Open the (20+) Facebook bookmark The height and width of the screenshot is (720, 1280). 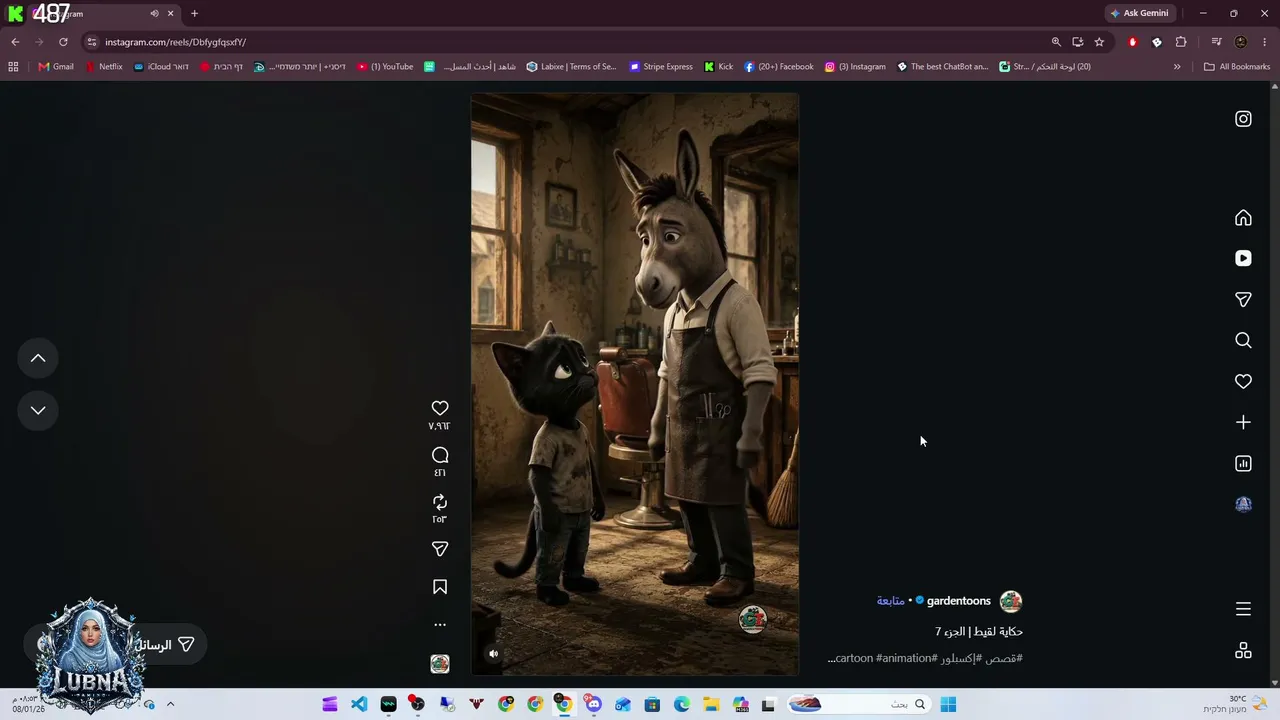pyautogui.click(x=779, y=67)
